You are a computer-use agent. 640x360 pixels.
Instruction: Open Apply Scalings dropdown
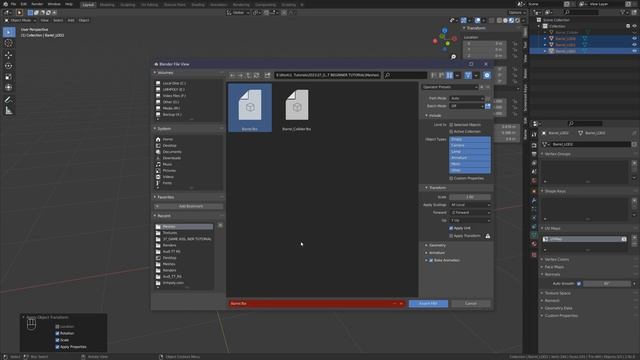coord(470,205)
